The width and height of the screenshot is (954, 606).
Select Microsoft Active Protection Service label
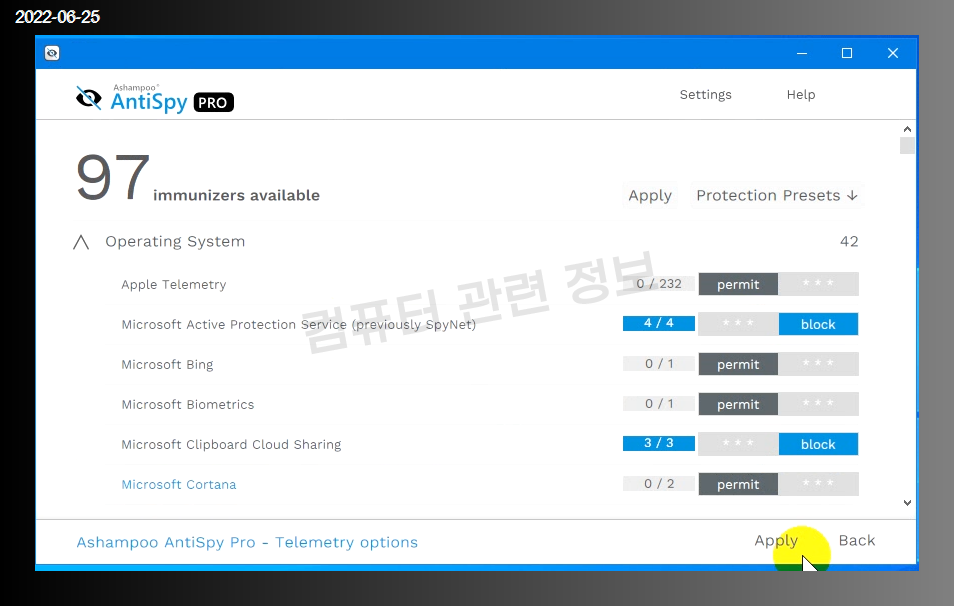[x=298, y=324]
